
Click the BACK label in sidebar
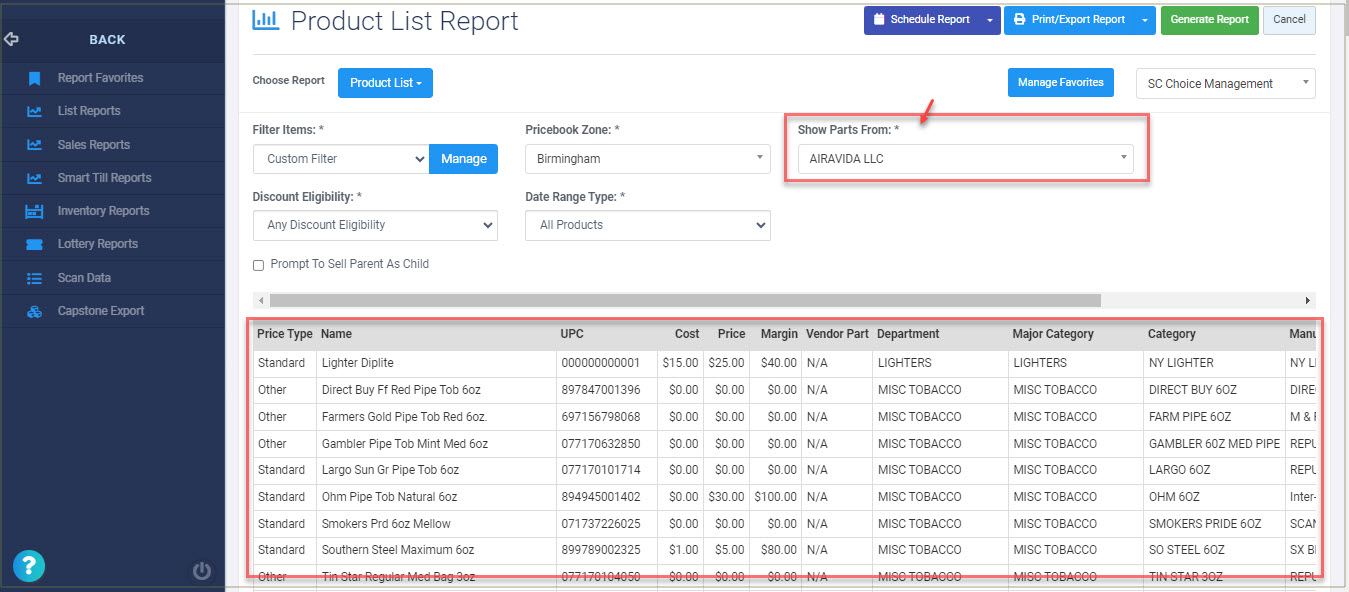107,40
